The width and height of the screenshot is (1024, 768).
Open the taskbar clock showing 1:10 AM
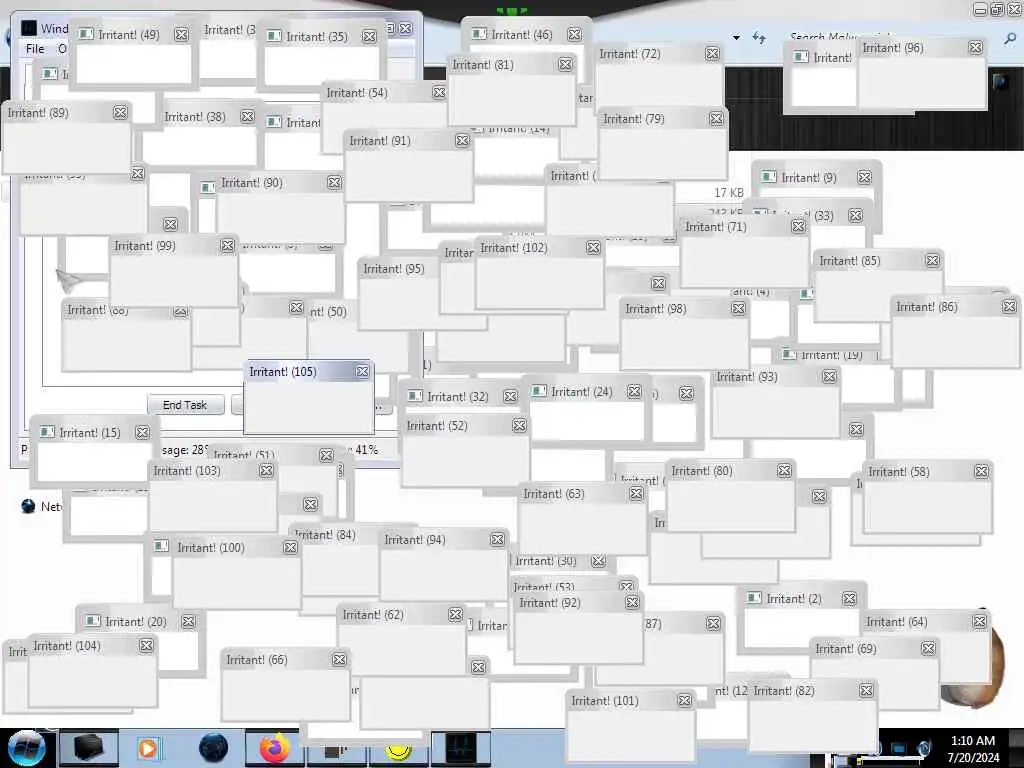click(x=973, y=748)
